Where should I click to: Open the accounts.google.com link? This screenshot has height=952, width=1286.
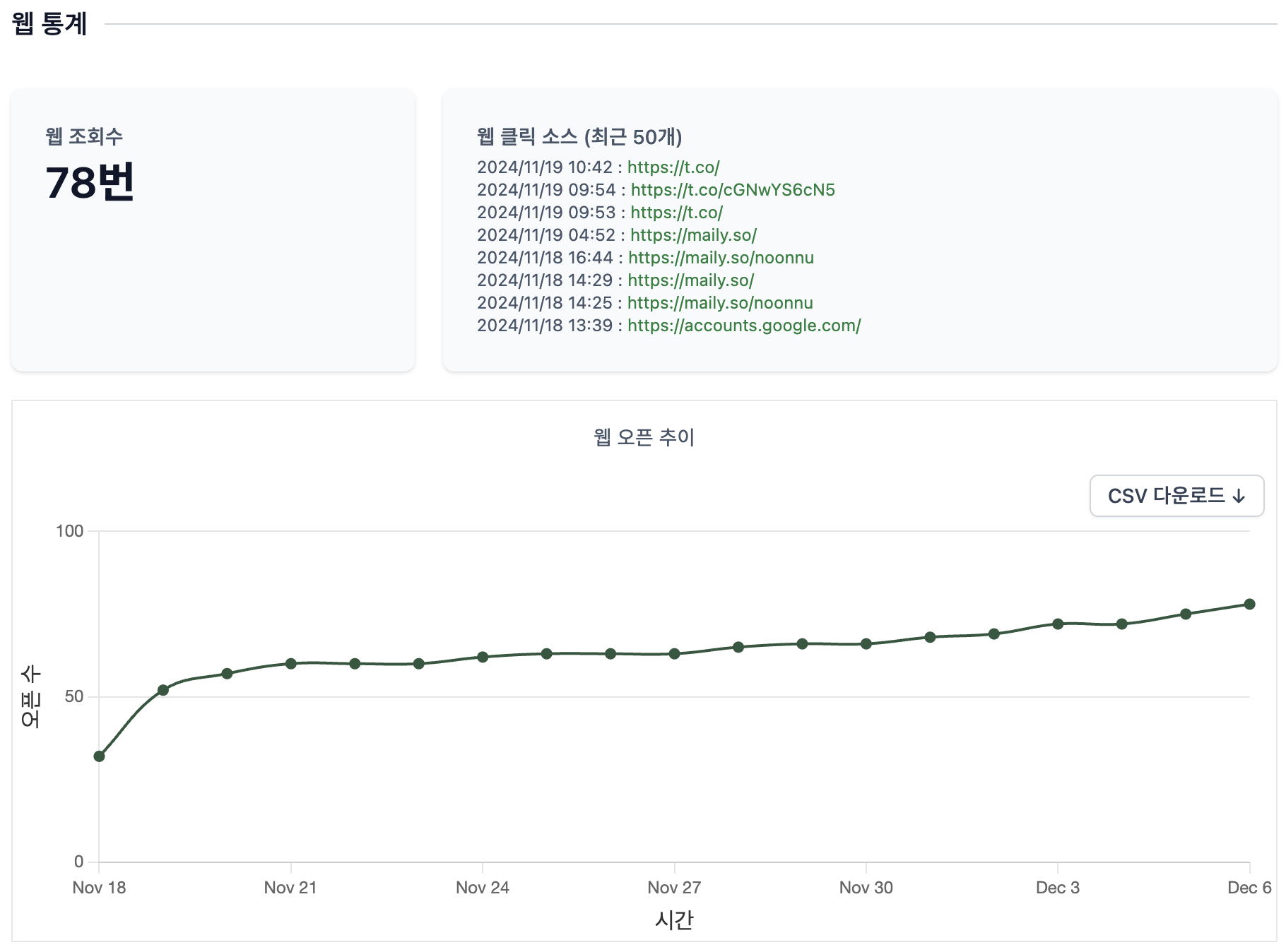pos(744,326)
